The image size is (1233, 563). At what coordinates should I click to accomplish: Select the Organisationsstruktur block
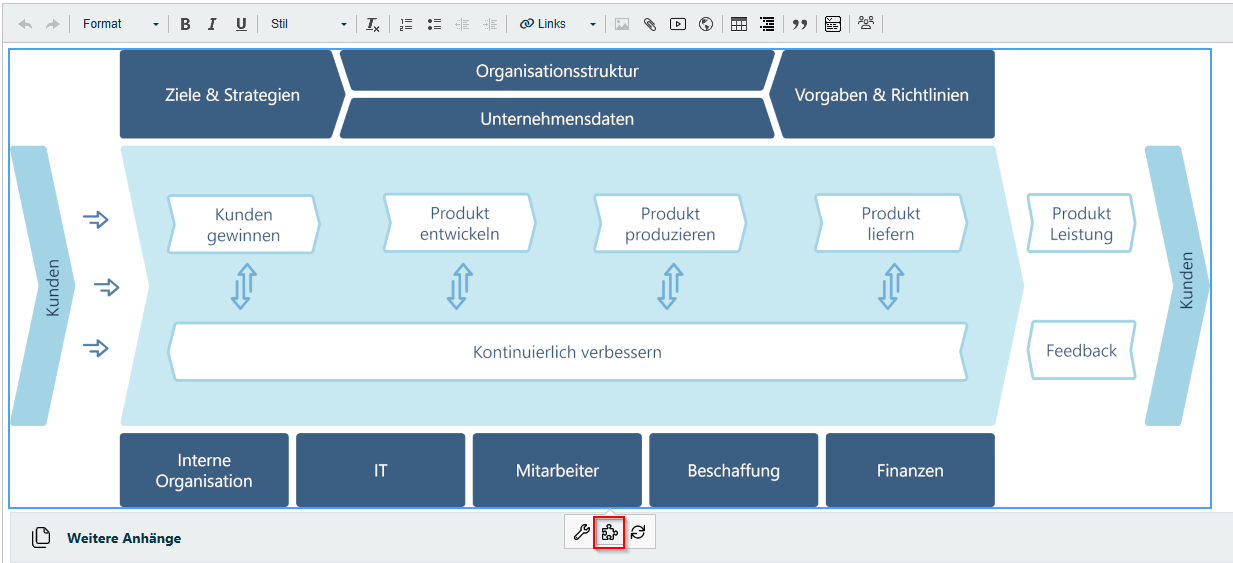557,71
